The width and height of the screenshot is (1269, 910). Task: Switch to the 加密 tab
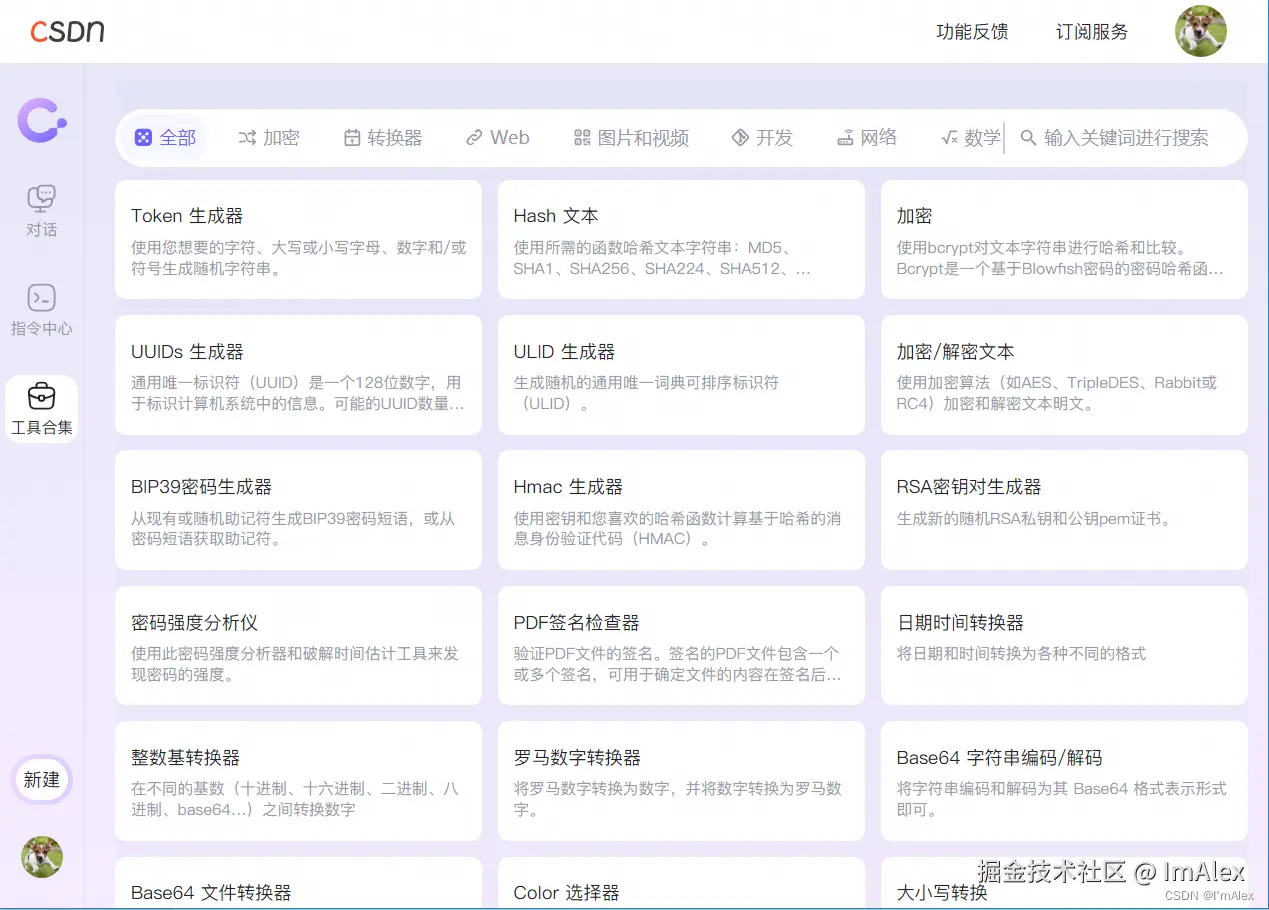pos(269,138)
